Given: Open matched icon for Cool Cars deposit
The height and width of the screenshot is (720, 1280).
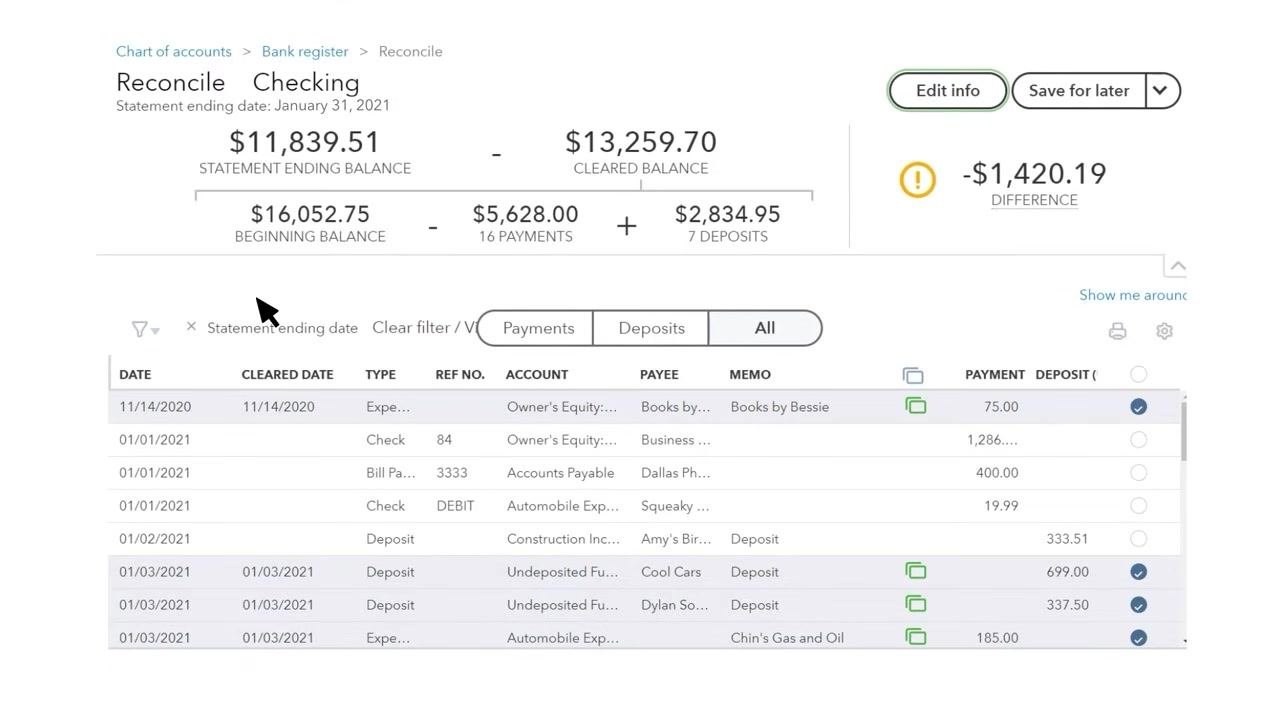Looking at the screenshot, I should tap(915, 571).
